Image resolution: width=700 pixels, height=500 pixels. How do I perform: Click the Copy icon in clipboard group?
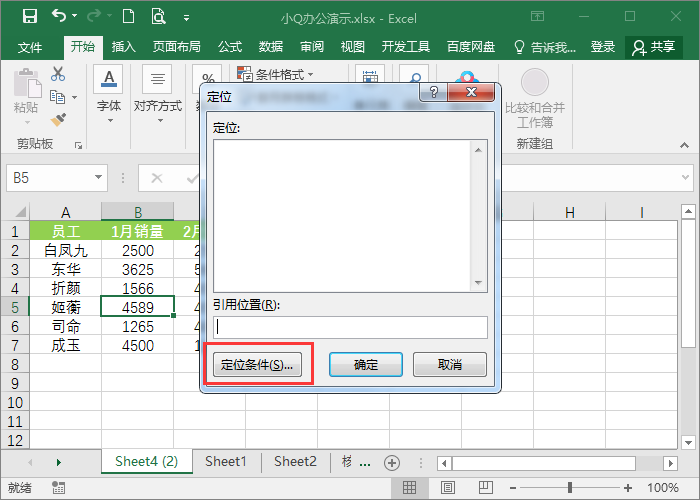pyautogui.click(x=57, y=97)
